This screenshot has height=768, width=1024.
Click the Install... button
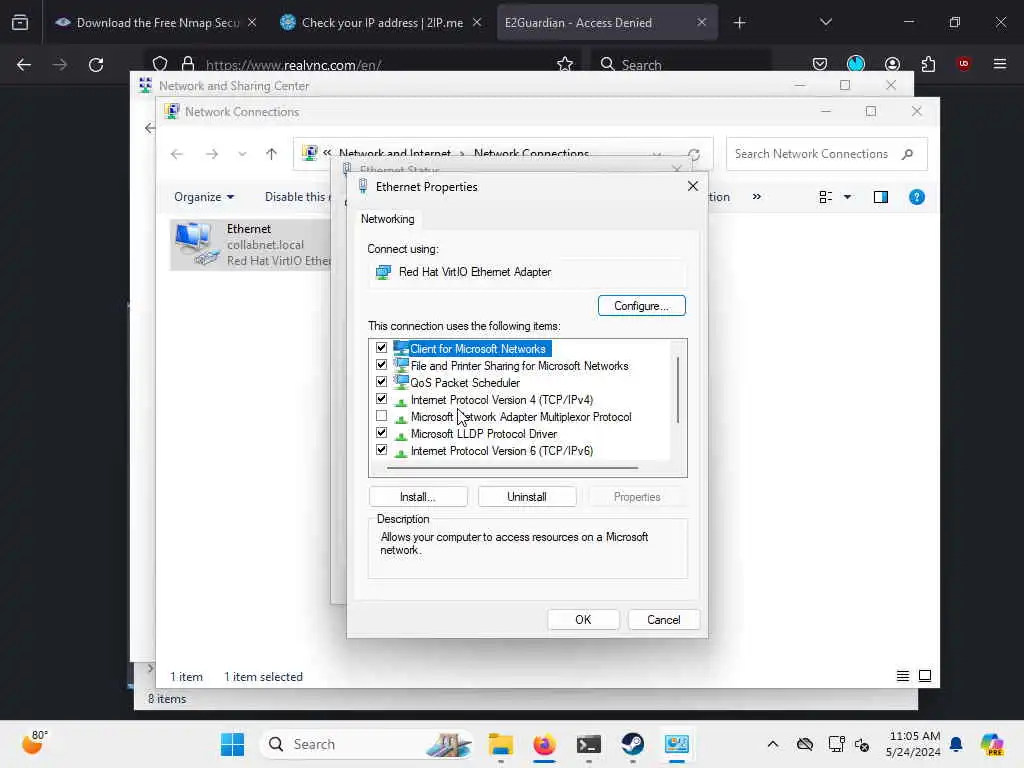[x=418, y=497]
